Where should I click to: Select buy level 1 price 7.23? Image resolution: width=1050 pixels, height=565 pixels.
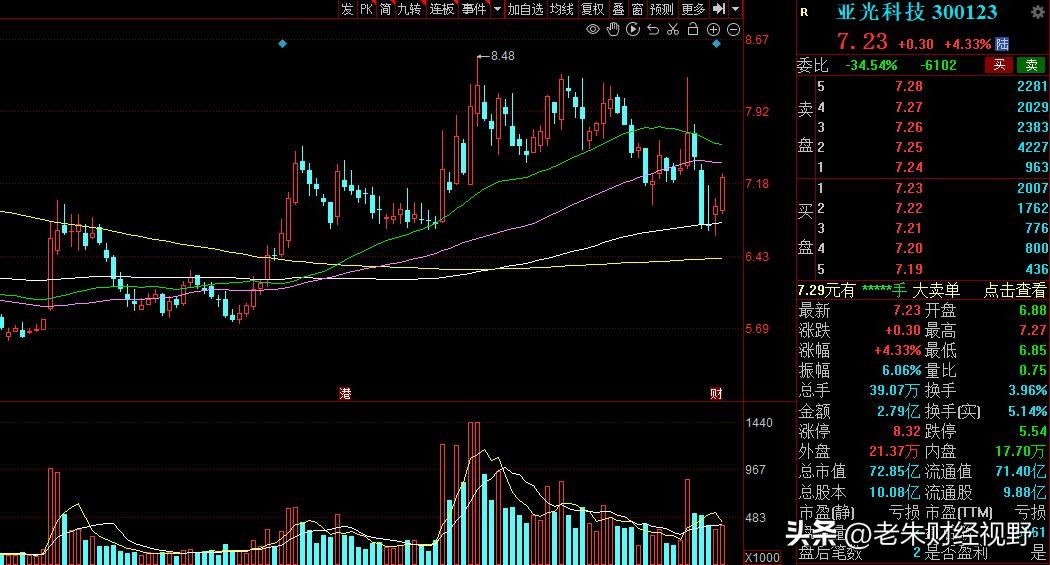coord(909,188)
